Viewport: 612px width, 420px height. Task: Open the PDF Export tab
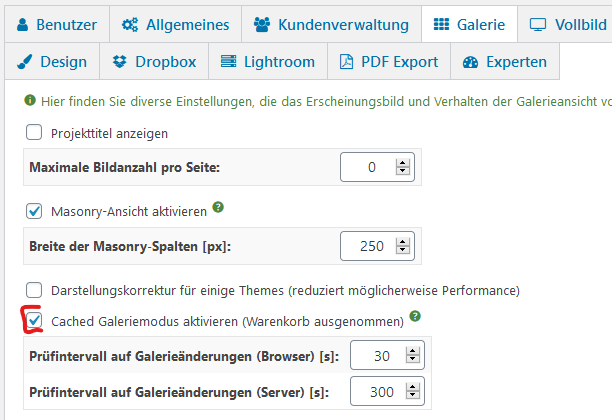(389, 62)
